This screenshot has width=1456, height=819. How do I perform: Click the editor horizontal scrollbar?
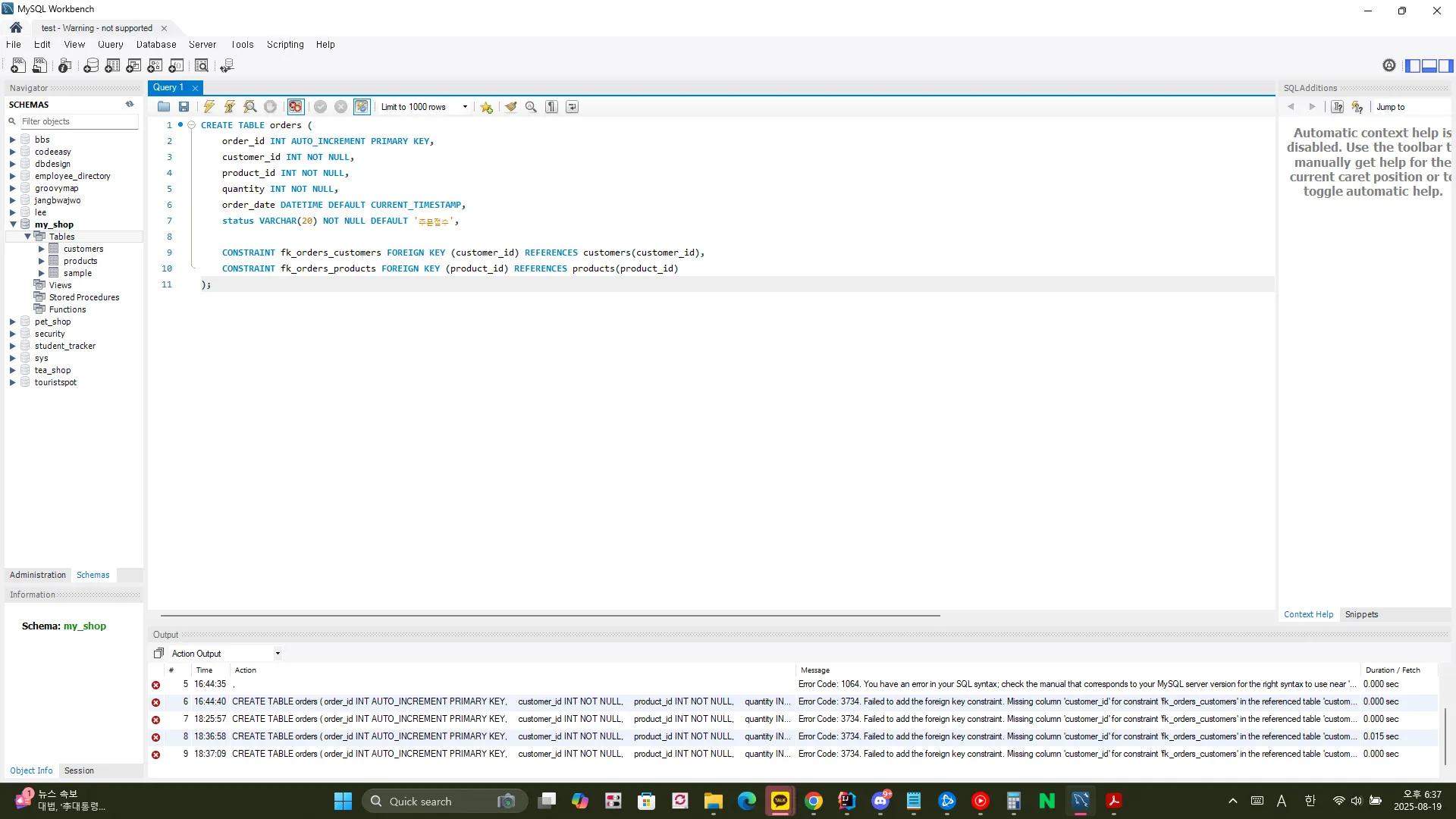(551, 615)
